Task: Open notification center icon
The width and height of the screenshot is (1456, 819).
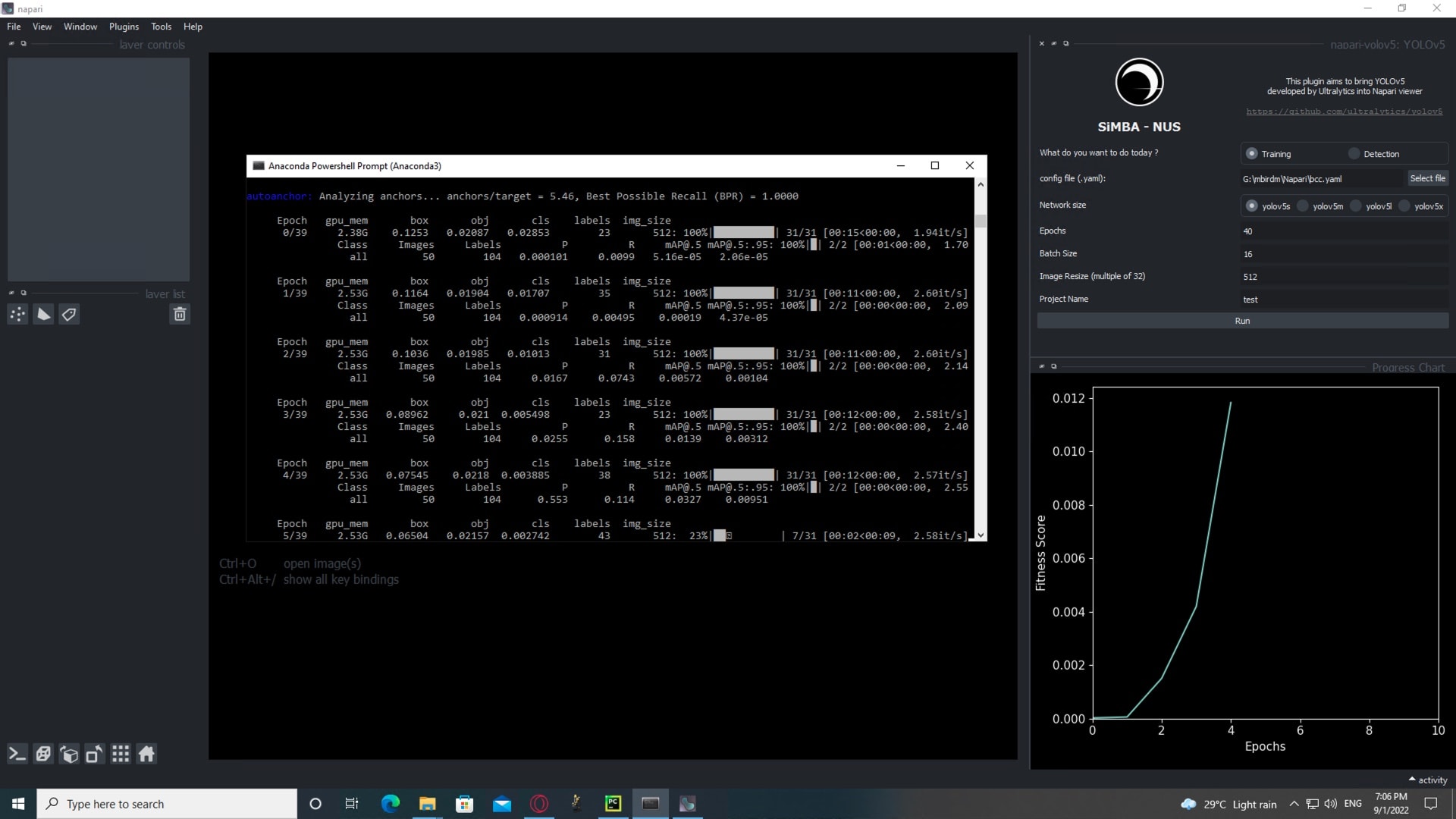Action: click(x=1431, y=804)
